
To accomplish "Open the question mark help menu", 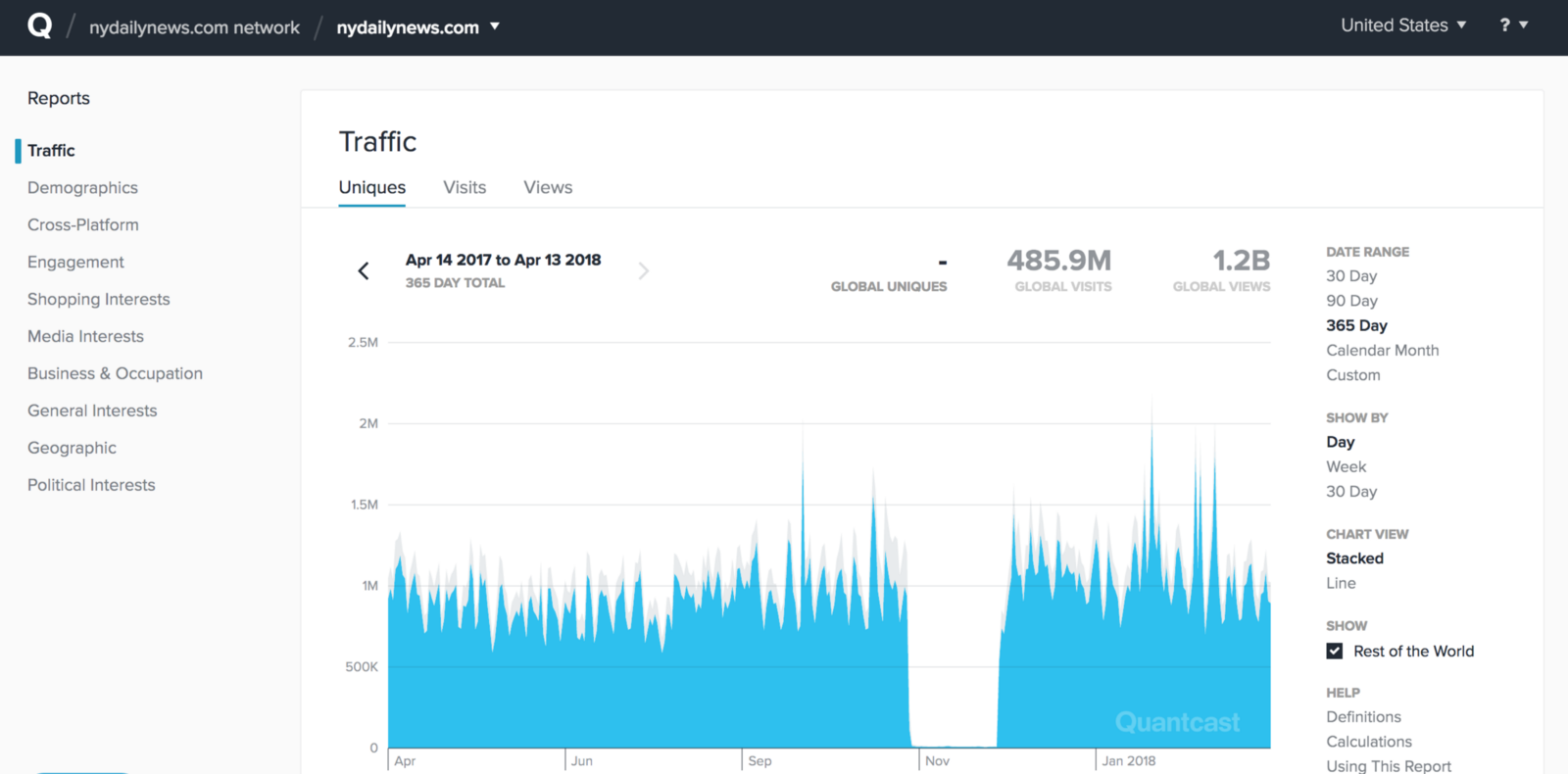I will pyautogui.click(x=1513, y=25).
